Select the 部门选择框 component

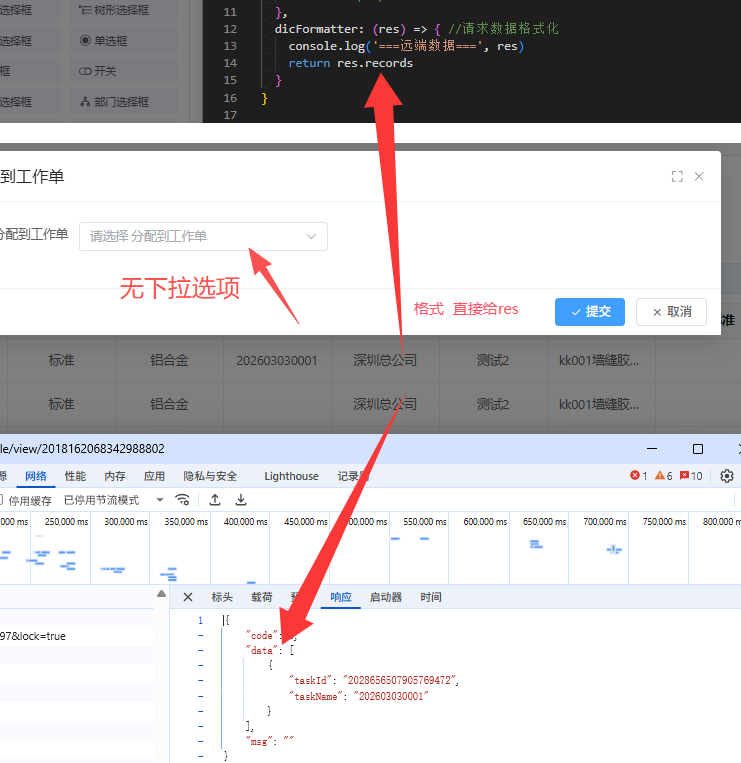[x=113, y=102]
